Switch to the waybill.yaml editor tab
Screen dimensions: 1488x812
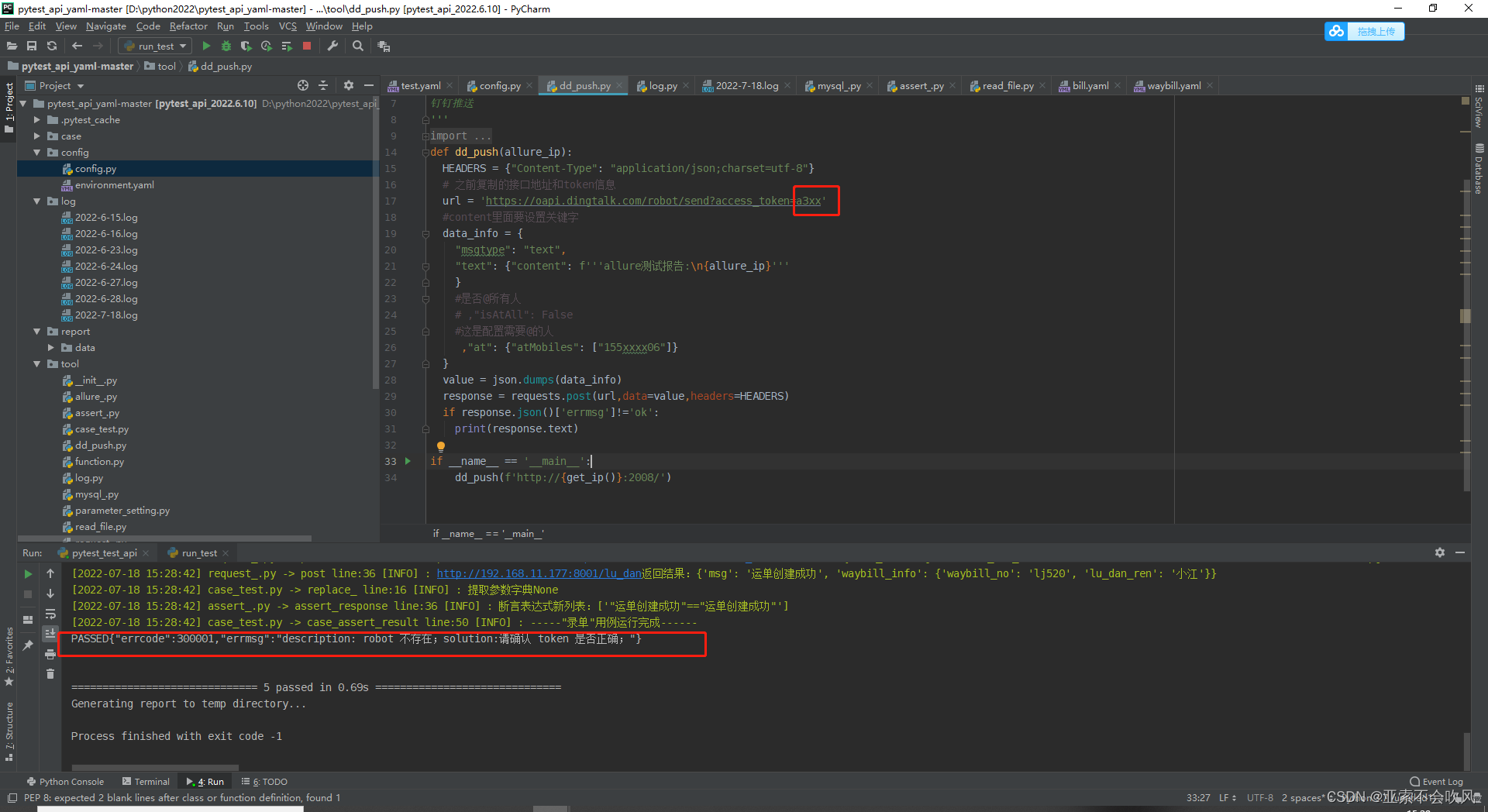[1173, 86]
